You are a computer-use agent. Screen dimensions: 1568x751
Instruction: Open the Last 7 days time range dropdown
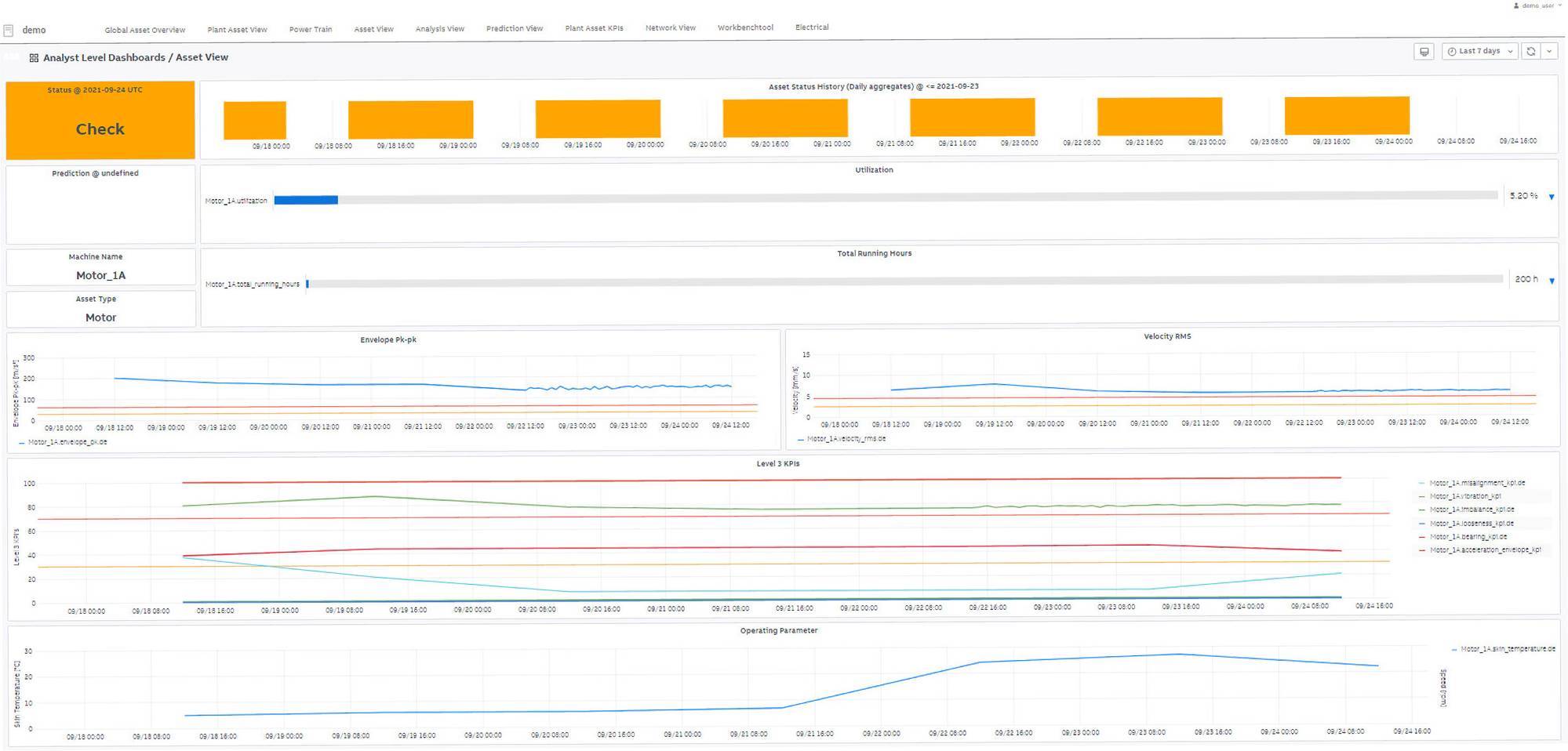click(x=1479, y=52)
